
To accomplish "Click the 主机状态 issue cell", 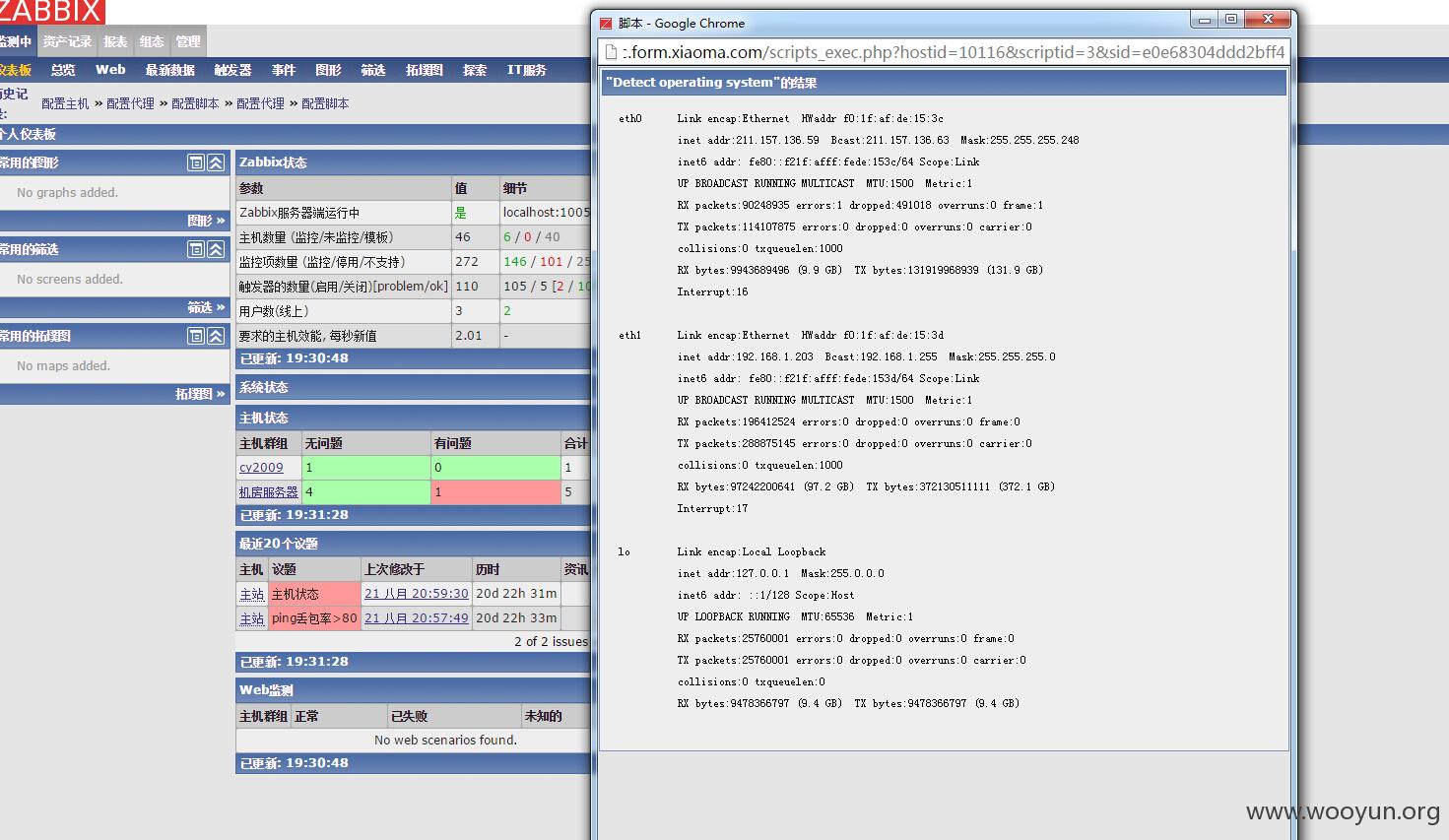I will [315, 594].
